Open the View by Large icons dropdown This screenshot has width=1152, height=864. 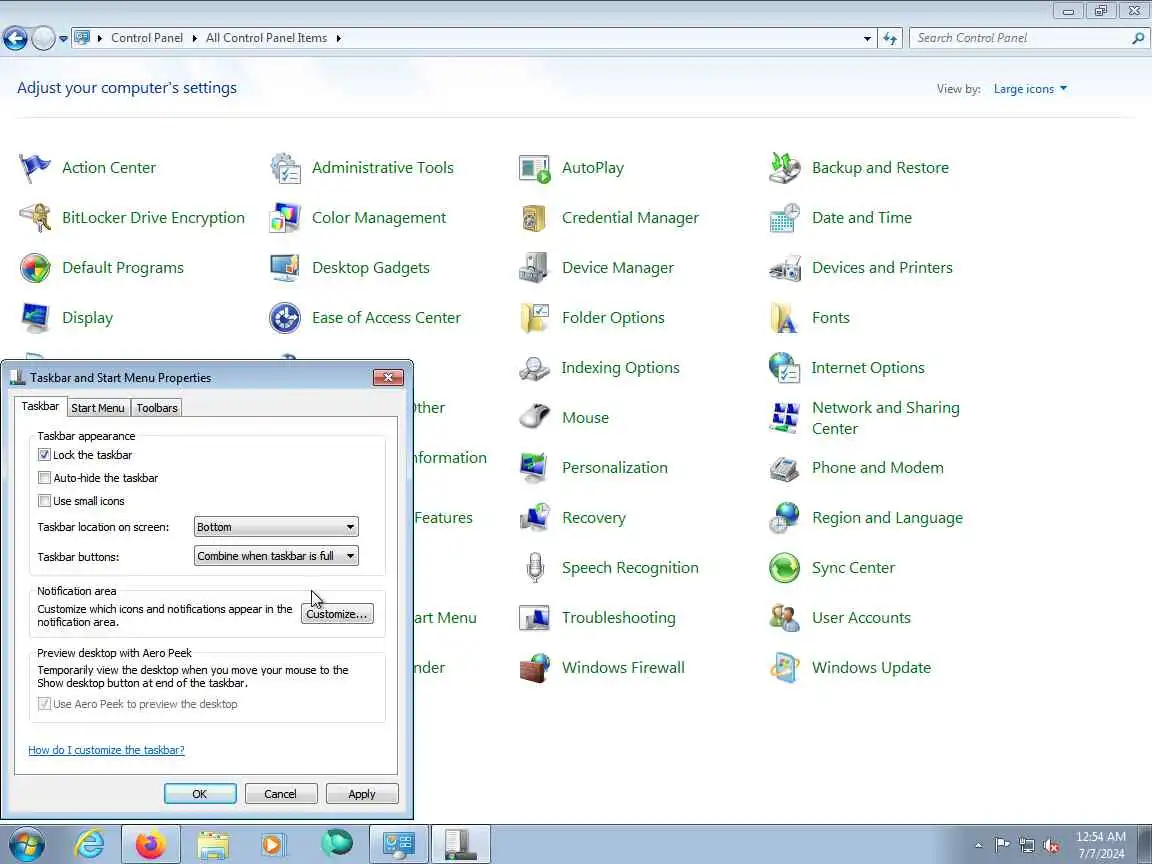pyautogui.click(x=1030, y=89)
